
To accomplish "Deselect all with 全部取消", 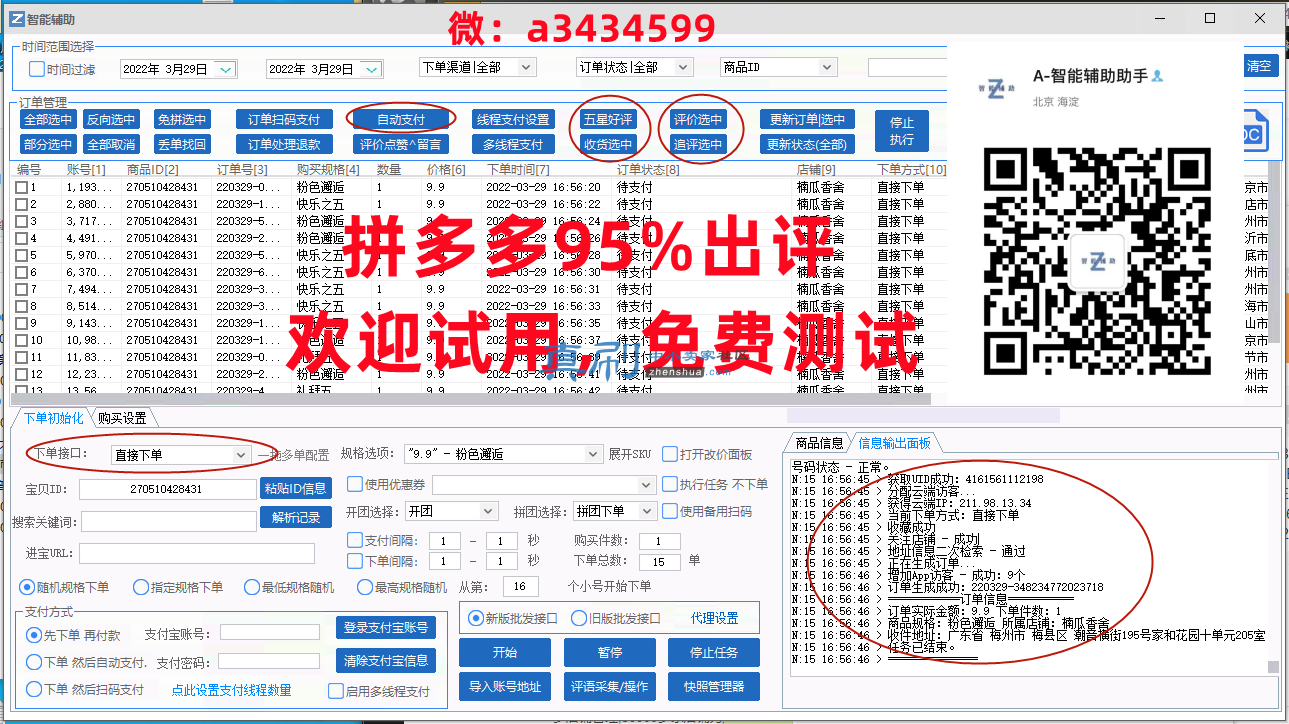I will (x=110, y=145).
